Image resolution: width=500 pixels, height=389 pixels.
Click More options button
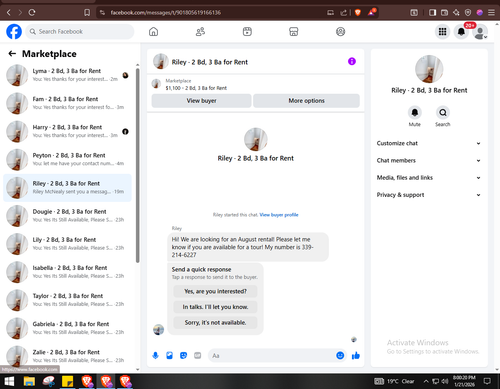tap(306, 101)
